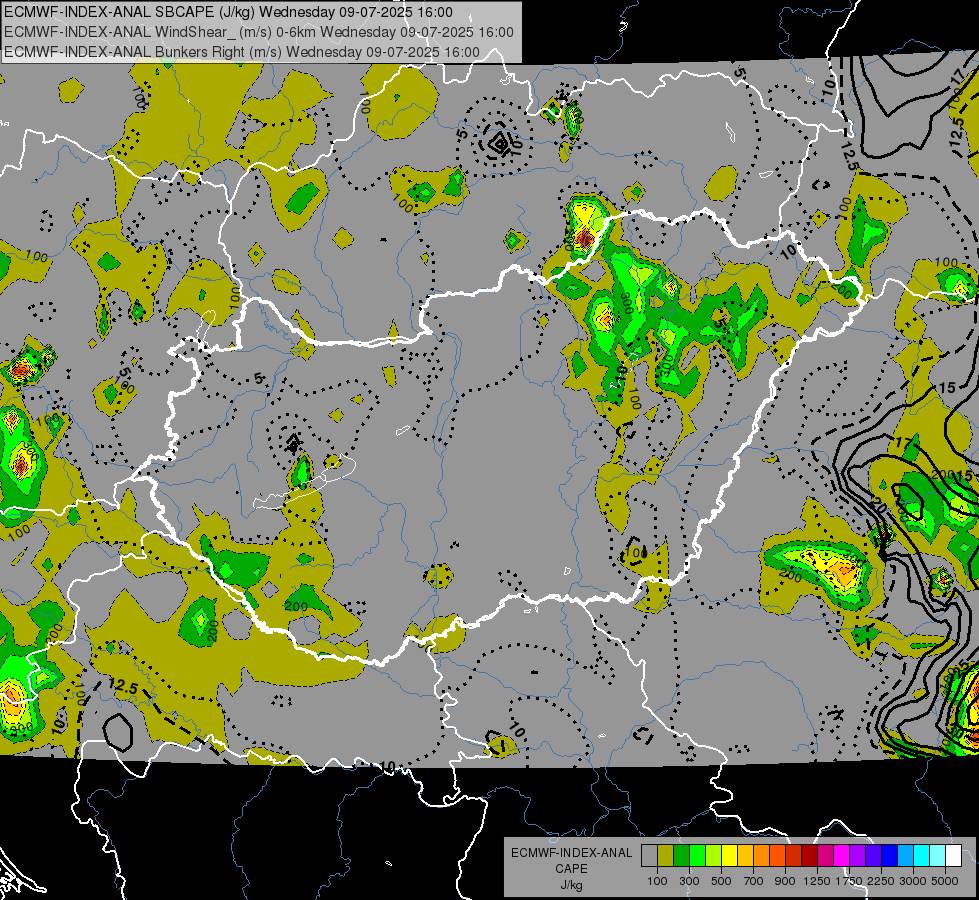Image resolution: width=979 pixels, height=900 pixels.
Task: Click the legend tick value 700
Action: pos(753,881)
